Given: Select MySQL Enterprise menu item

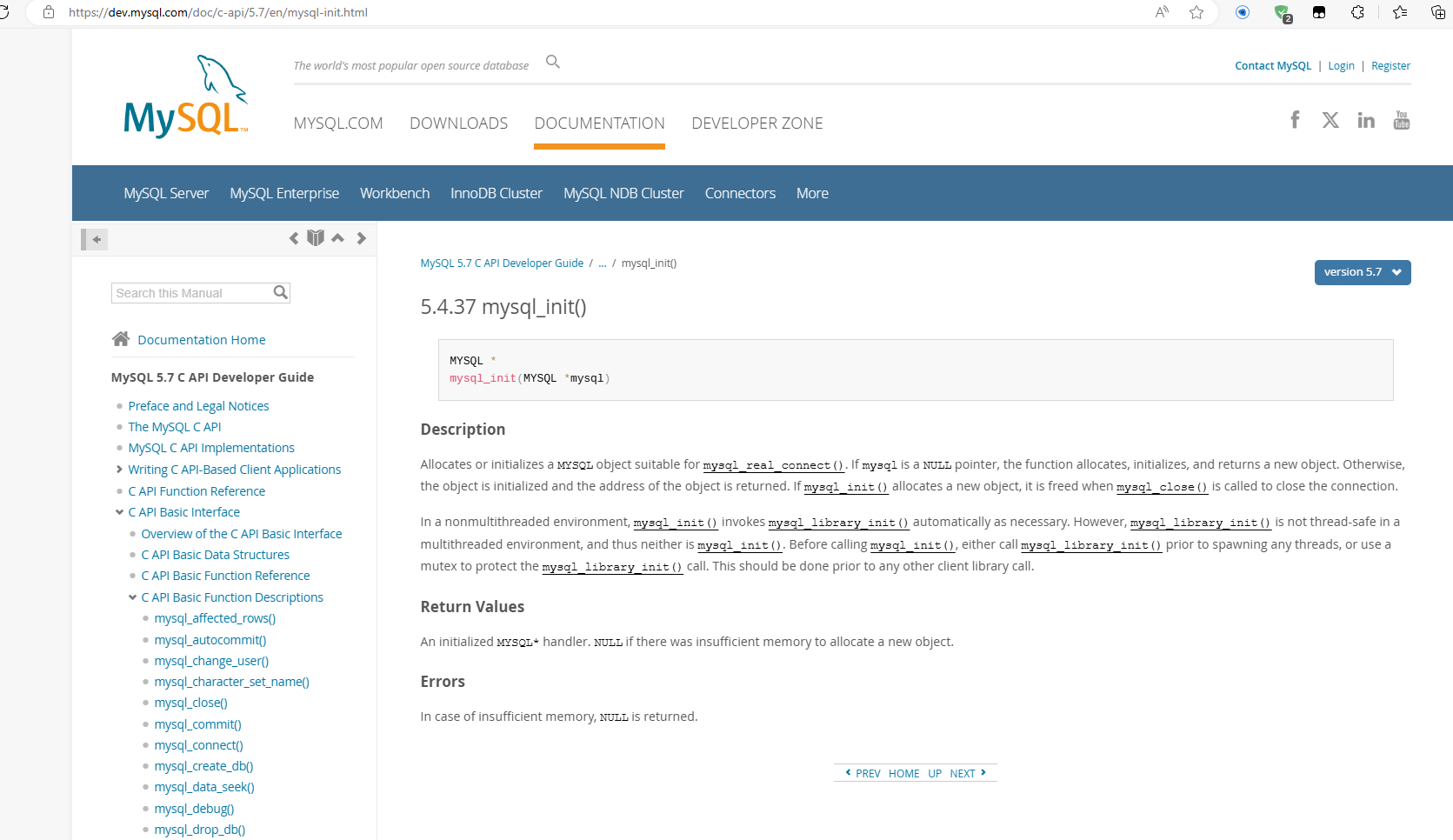Looking at the screenshot, I should coord(284,193).
